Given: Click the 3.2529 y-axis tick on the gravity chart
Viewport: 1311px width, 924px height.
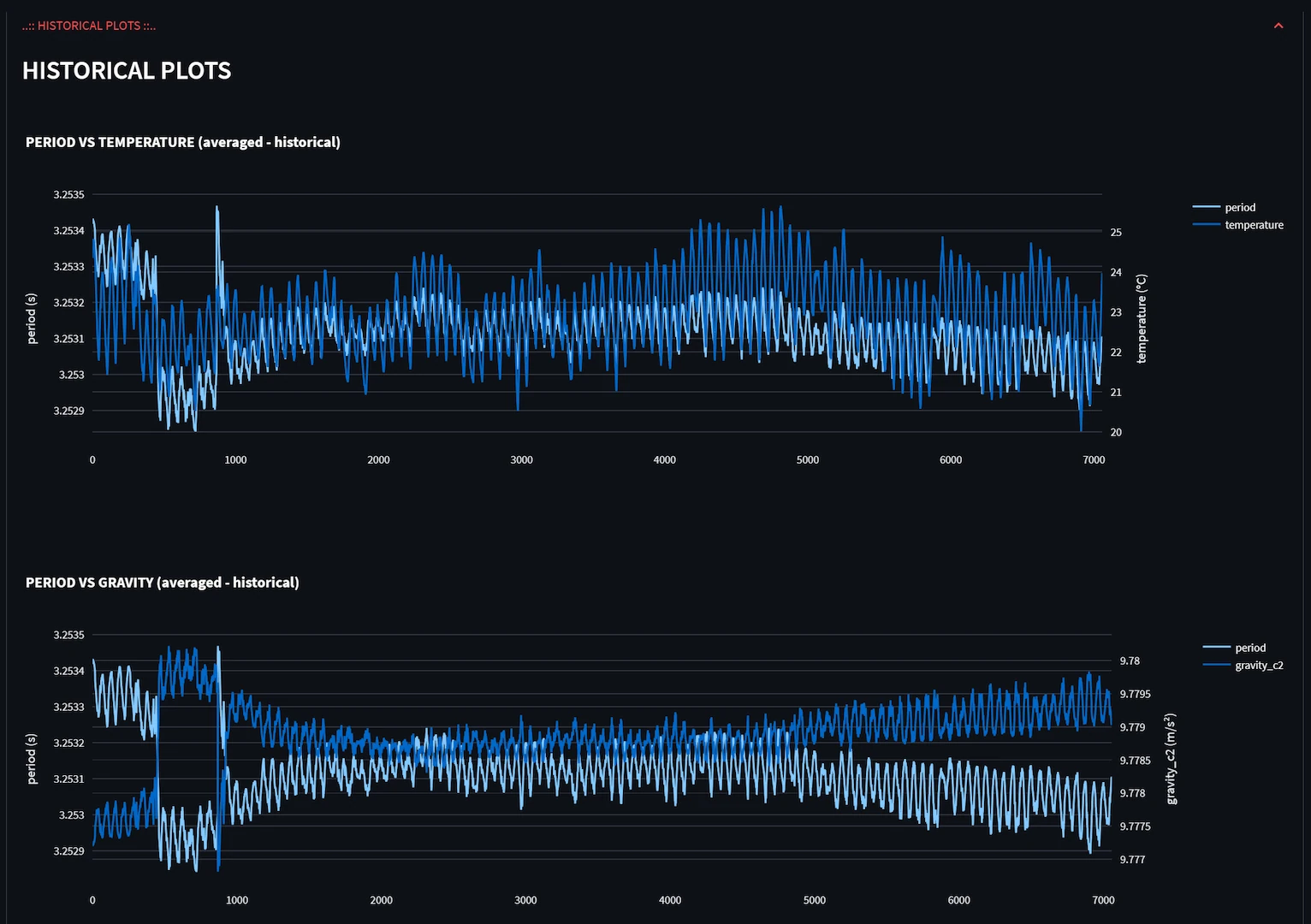Looking at the screenshot, I should pyautogui.click(x=68, y=851).
